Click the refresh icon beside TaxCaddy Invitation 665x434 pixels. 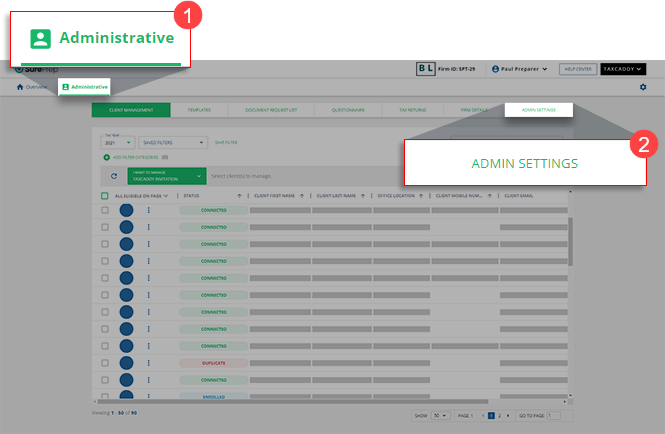114,175
